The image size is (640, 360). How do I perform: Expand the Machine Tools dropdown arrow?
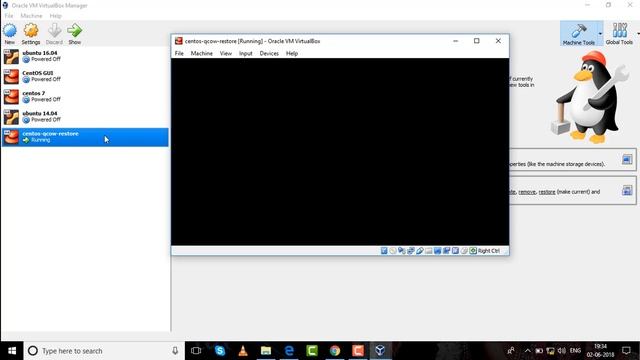click(600, 33)
